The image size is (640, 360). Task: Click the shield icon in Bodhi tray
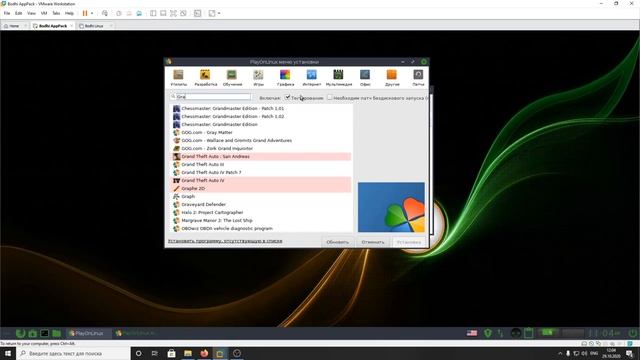pos(487,333)
